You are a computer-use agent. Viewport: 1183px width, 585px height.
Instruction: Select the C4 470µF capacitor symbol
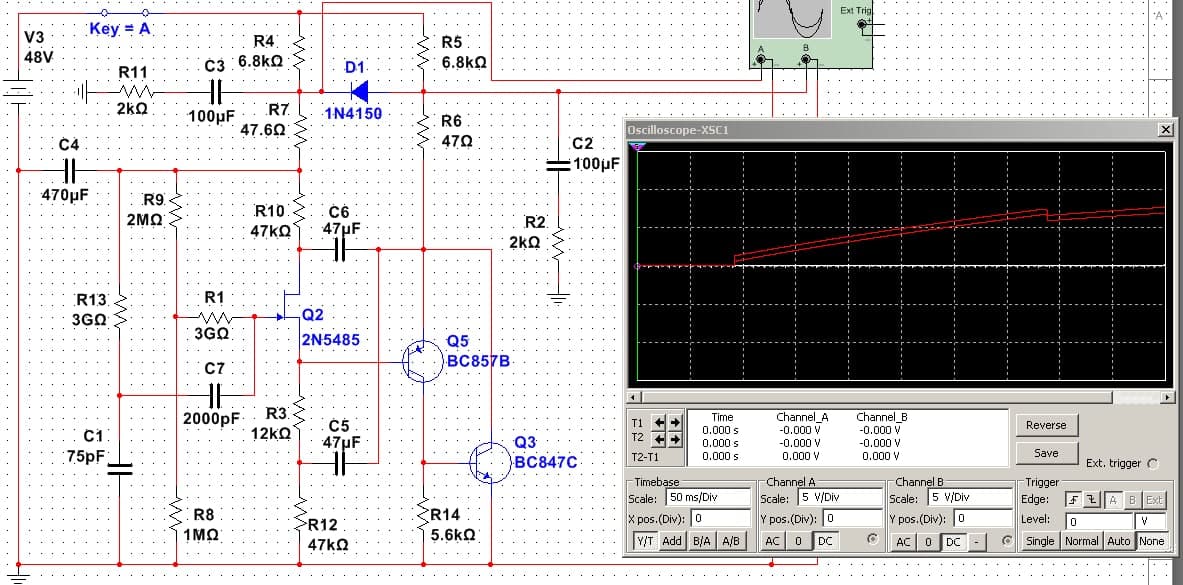coord(69,171)
